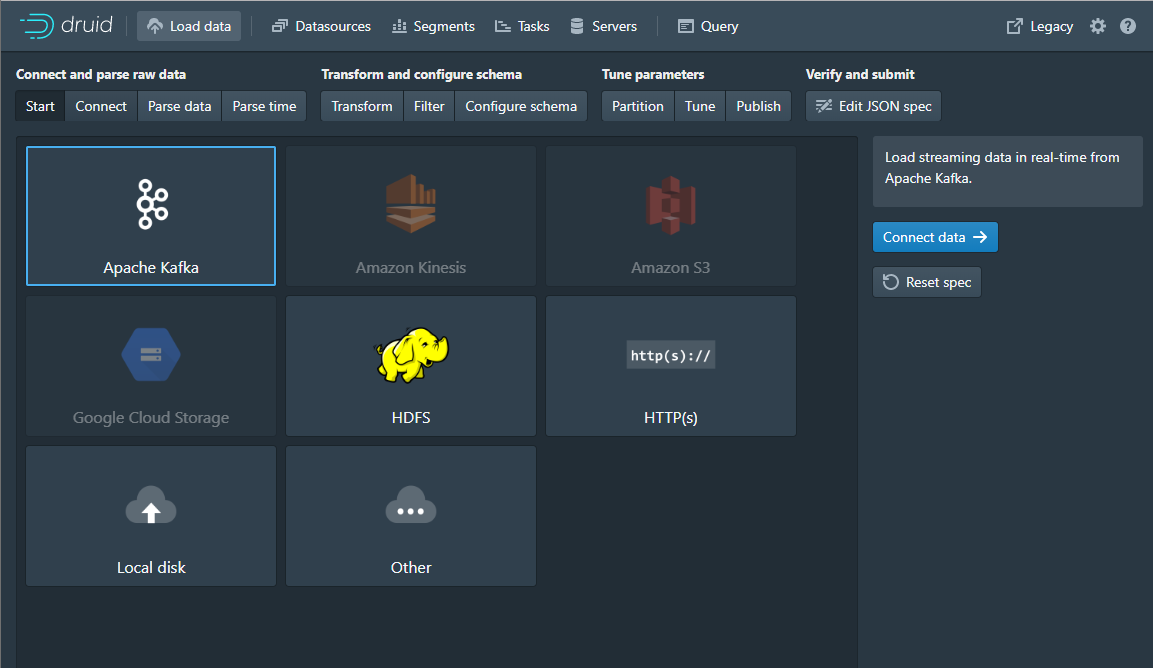This screenshot has height=668, width=1153.
Task: Go to the Segments view
Action: coord(433,26)
